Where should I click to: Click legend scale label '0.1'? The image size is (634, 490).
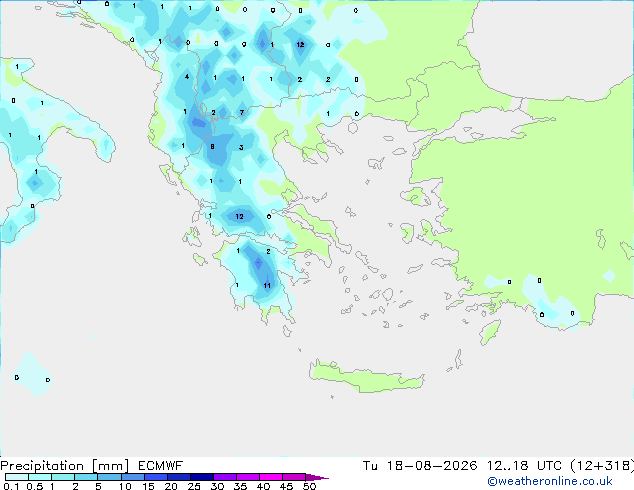click(11, 486)
